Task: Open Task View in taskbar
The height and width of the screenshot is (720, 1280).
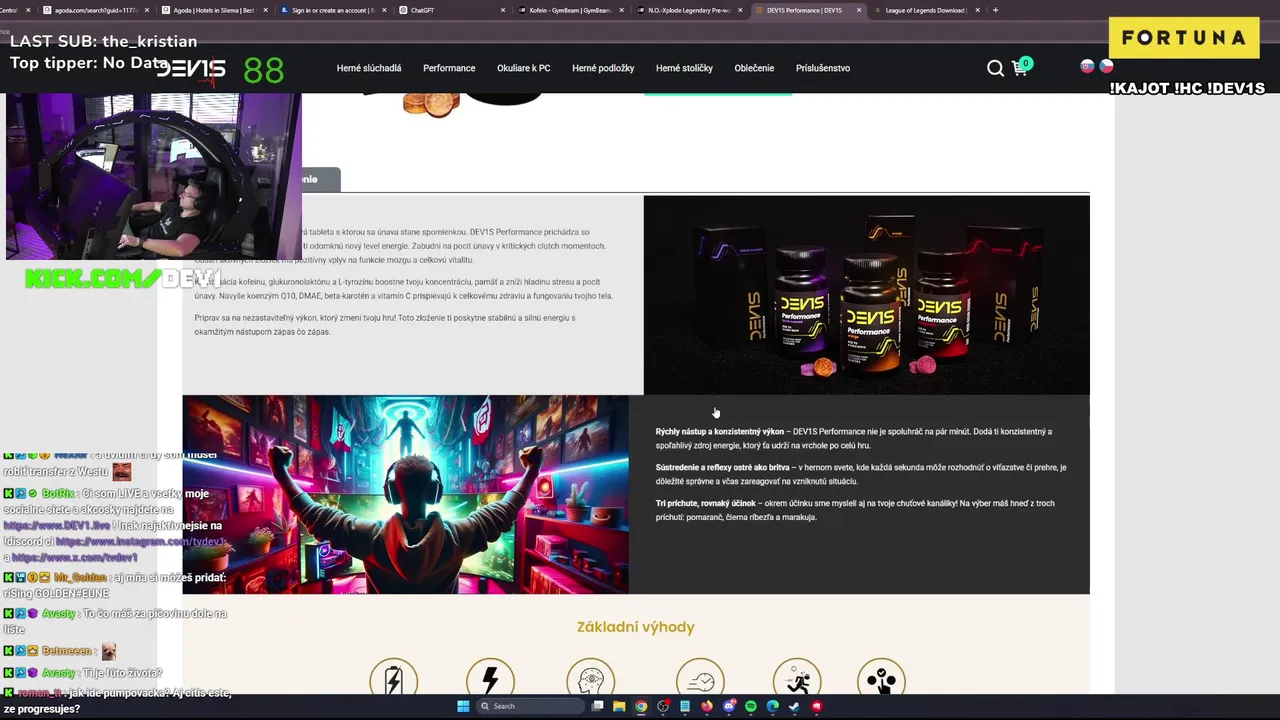Action: coord(597,706)
